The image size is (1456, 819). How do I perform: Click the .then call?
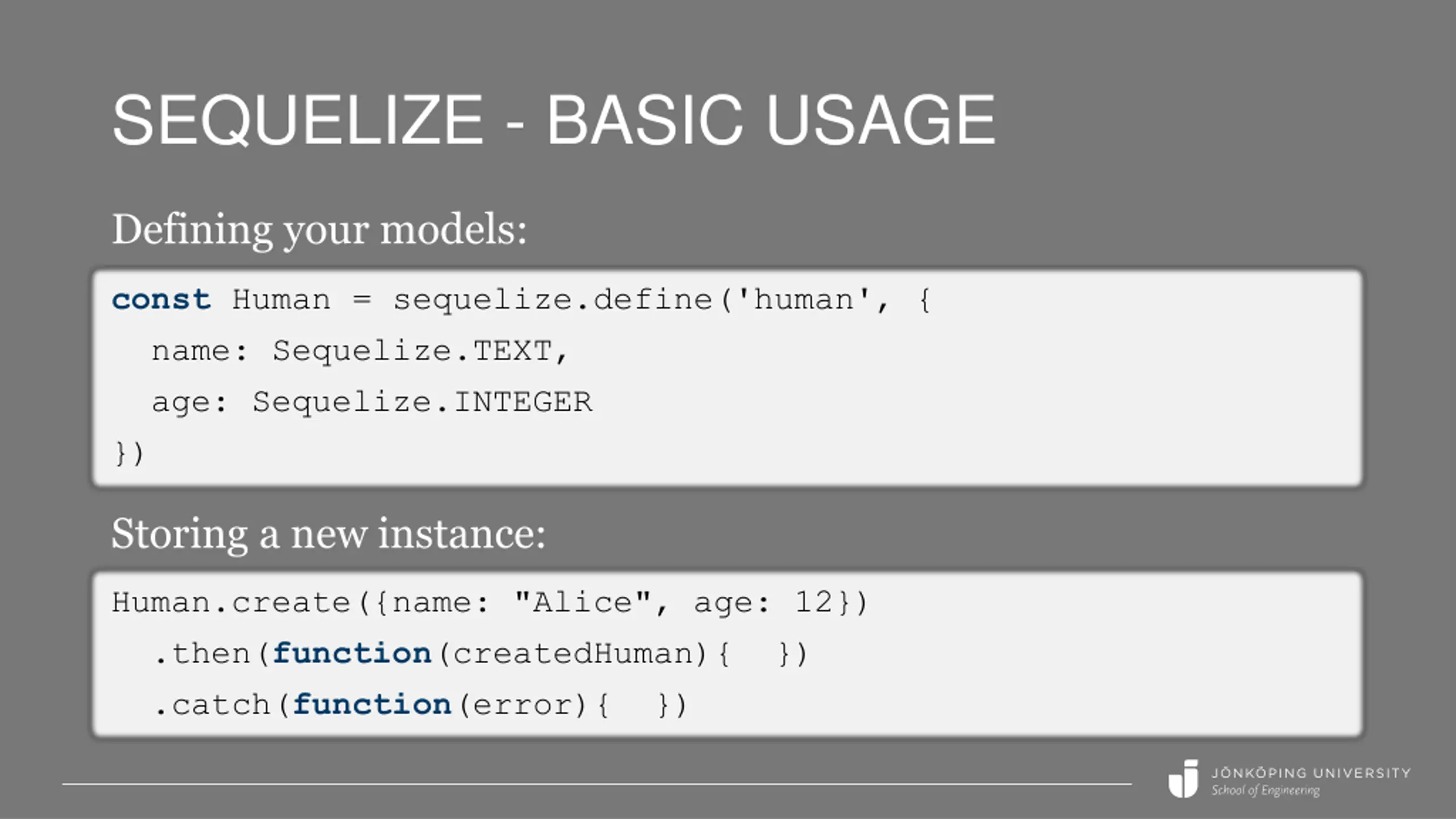pyautogui.click(x=202, y=654)
